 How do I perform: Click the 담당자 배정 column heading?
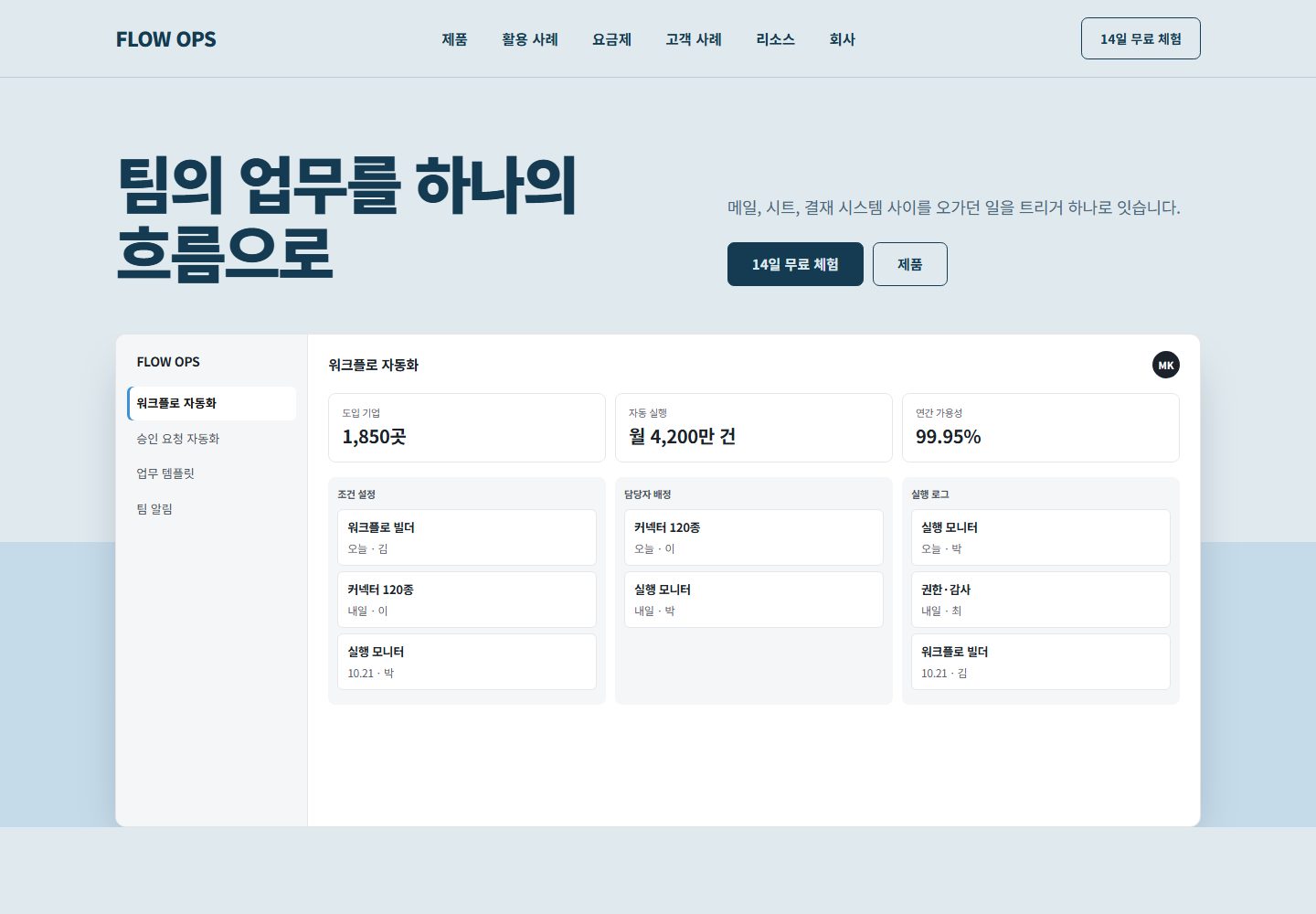click(x=648, y=494)
